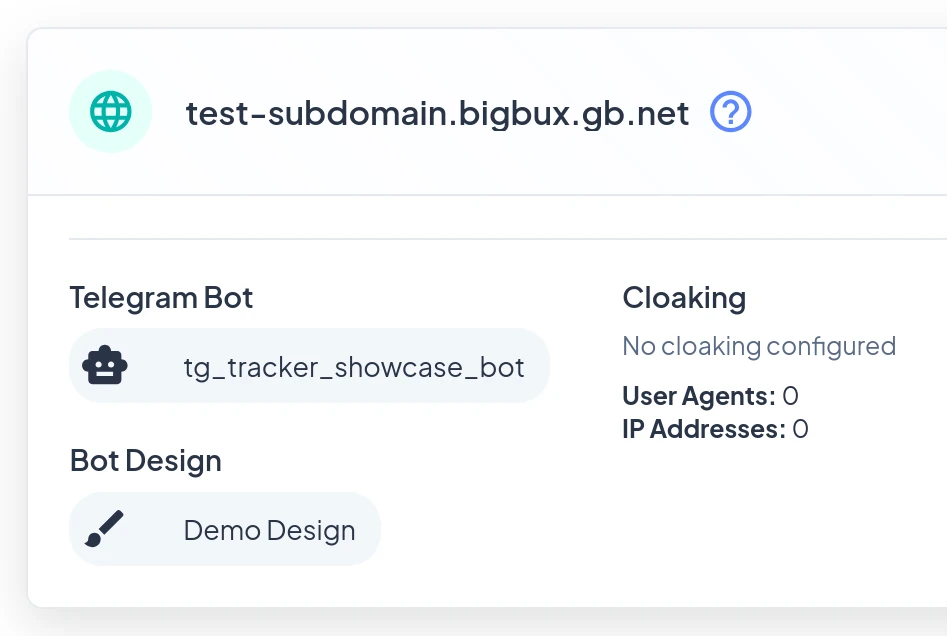Click the green globe domain icon
Viewport: 948px width, 636px height.
tap(110, 112)
